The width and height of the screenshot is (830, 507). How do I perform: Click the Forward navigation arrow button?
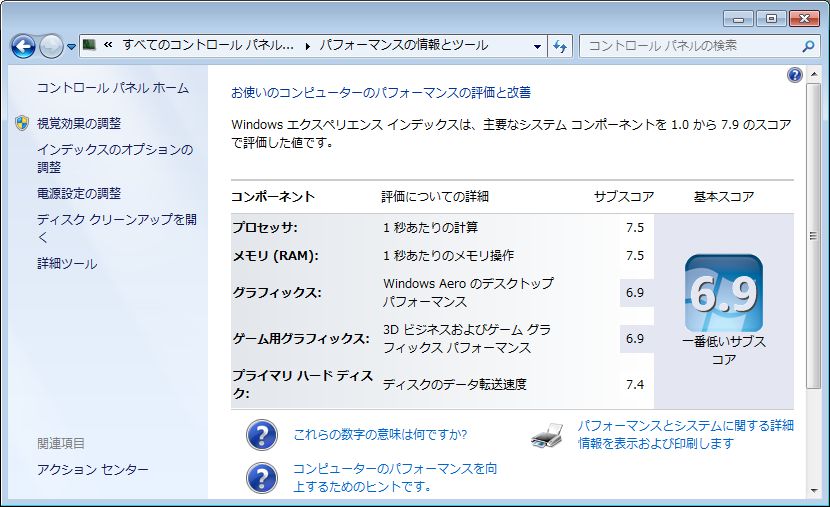pos(51,47)
